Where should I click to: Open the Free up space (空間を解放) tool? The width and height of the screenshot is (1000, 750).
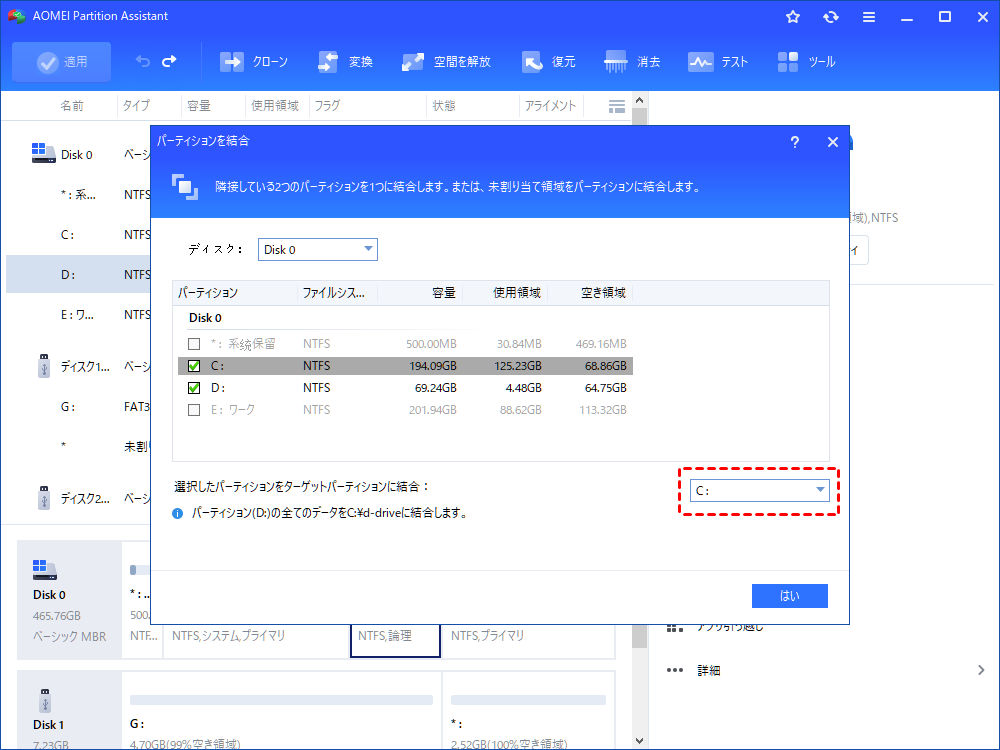pos(446,62)
